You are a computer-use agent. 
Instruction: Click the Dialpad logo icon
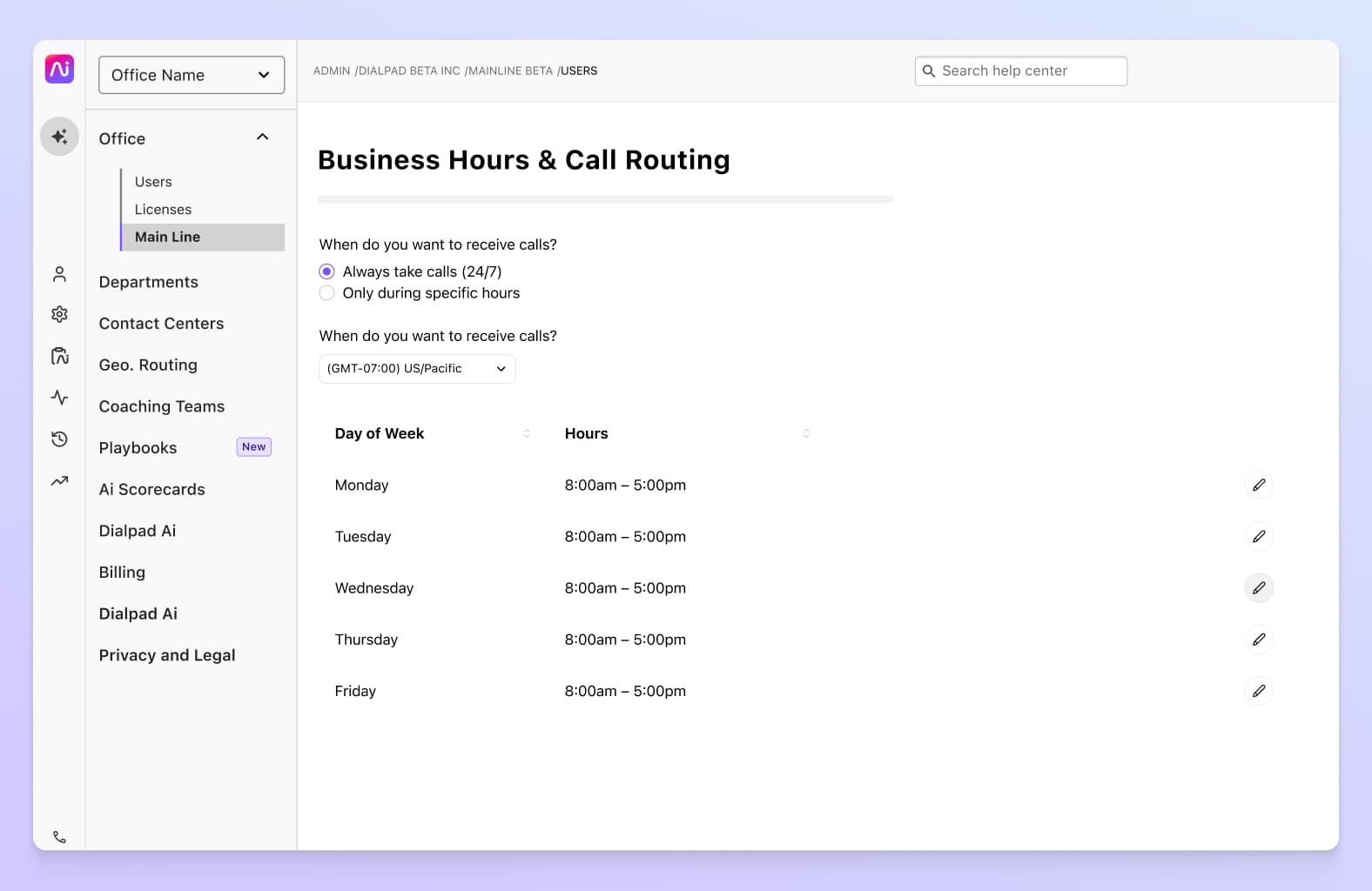pos(59,69)
